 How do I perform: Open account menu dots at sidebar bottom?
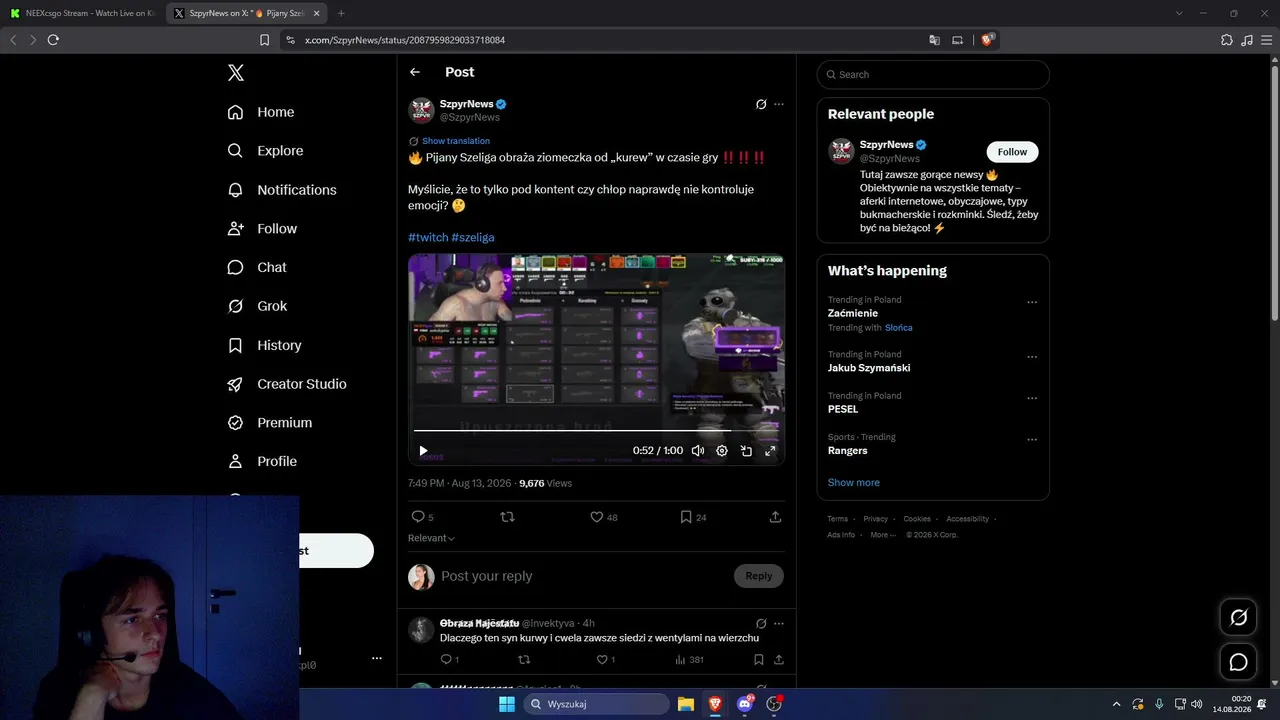377,658
